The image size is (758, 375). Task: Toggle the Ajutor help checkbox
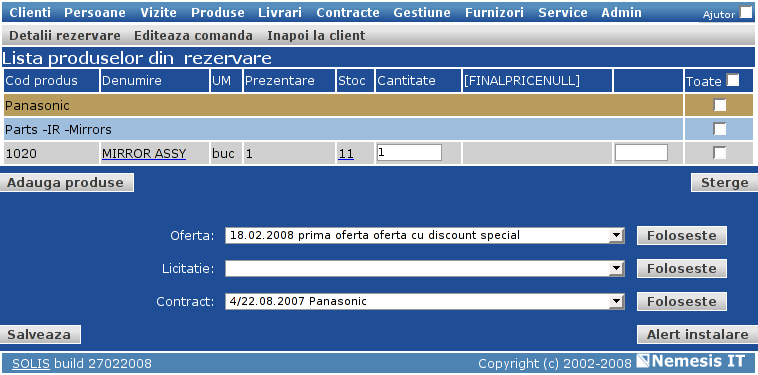coord(746,13)
